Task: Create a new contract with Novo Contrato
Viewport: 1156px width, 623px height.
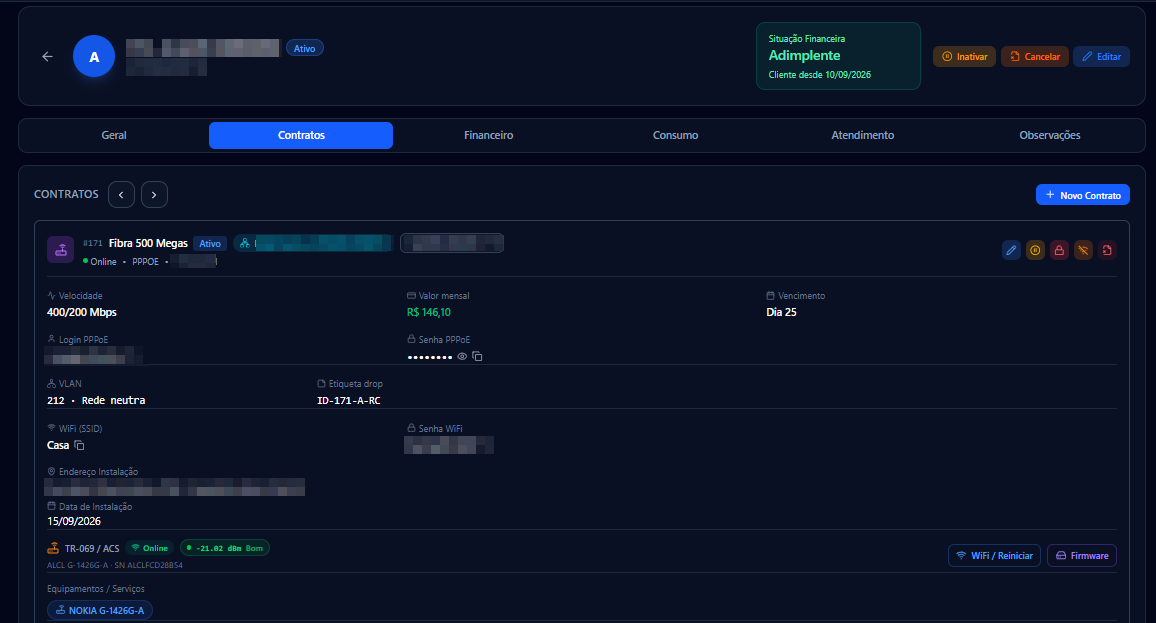Action: (x=1082, y=195)
